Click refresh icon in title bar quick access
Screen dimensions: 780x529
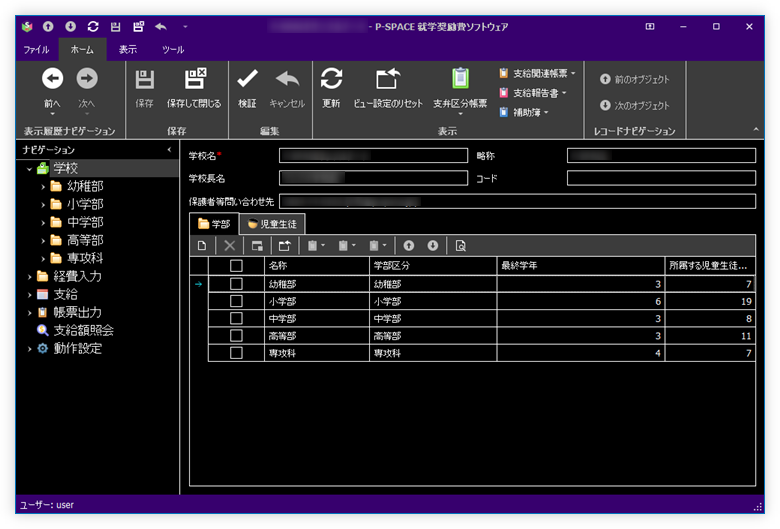(93, 26)
